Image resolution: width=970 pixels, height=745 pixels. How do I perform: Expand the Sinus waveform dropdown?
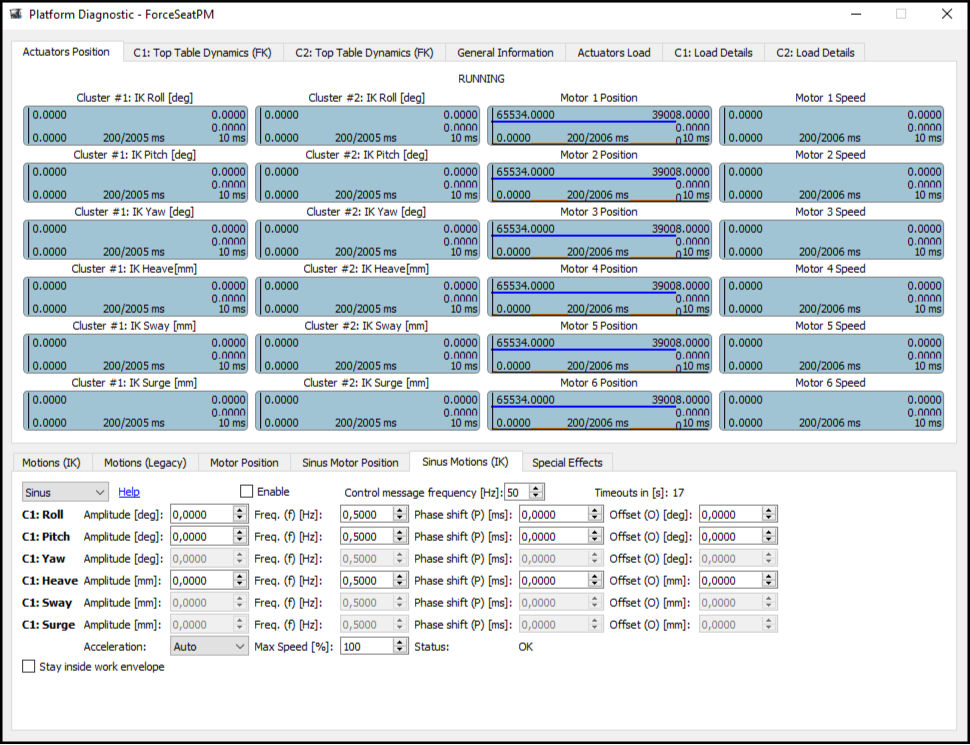(65, 492)
